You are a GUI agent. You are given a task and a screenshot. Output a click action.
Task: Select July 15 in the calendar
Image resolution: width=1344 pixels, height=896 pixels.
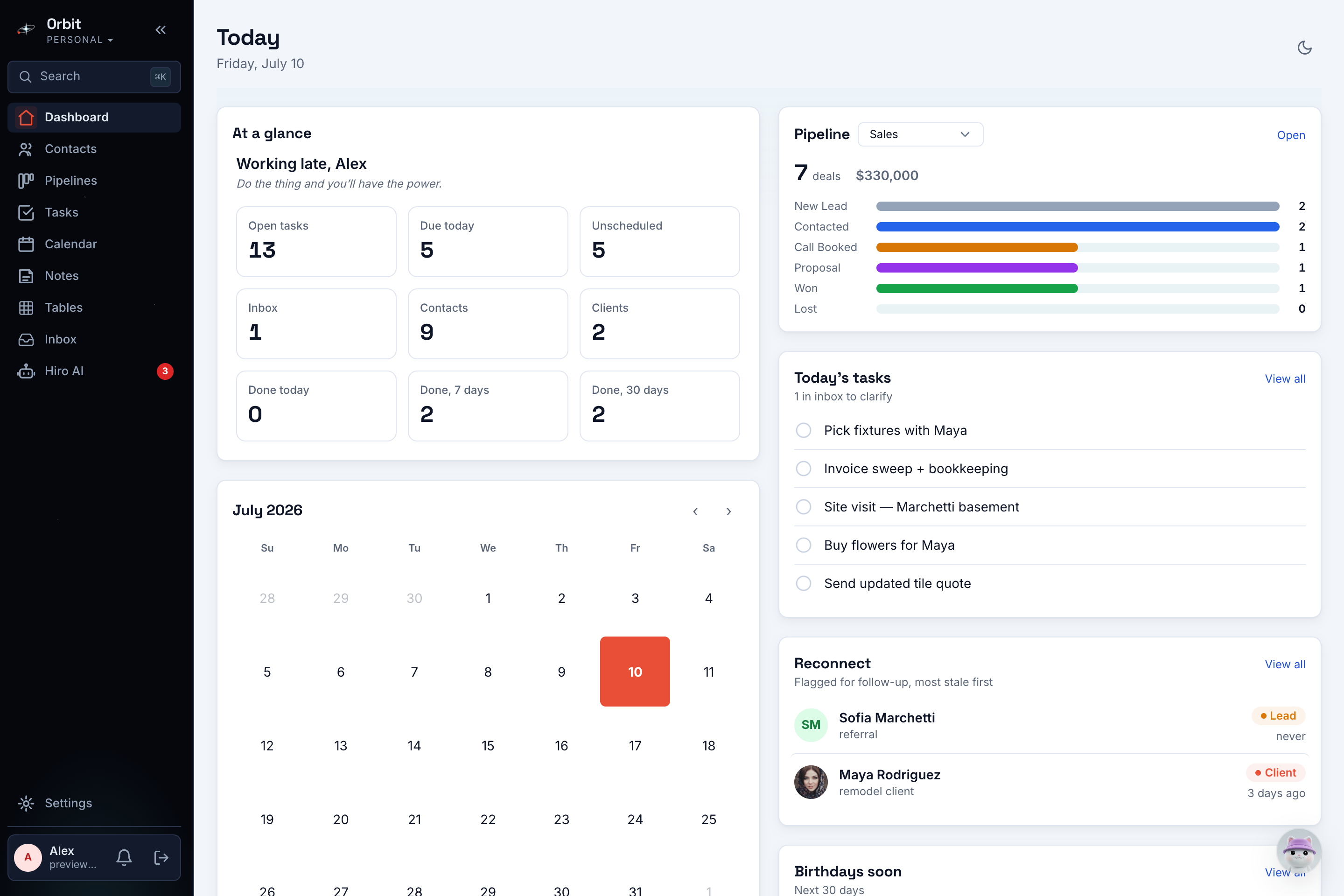tap(487, 746)
